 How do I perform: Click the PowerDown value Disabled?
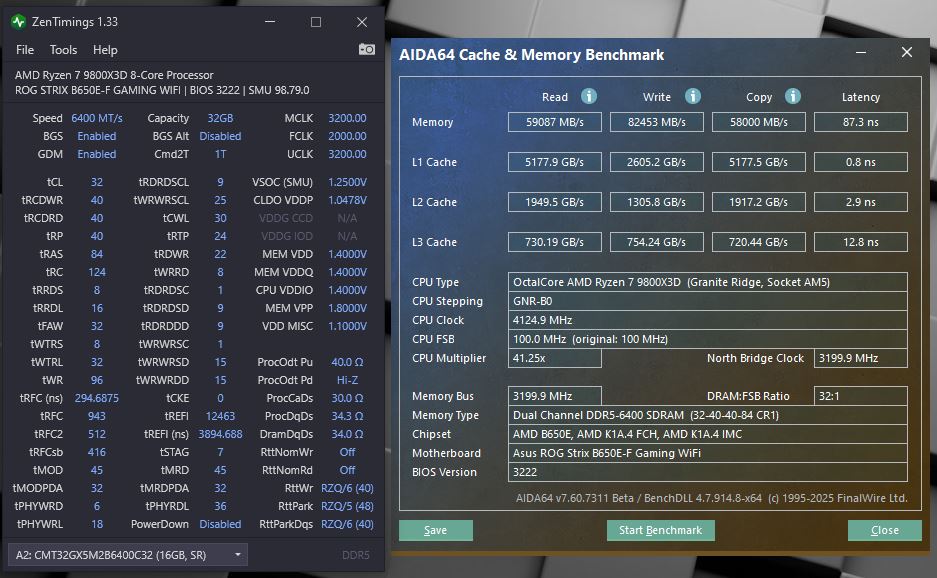(x=221, y=524)
